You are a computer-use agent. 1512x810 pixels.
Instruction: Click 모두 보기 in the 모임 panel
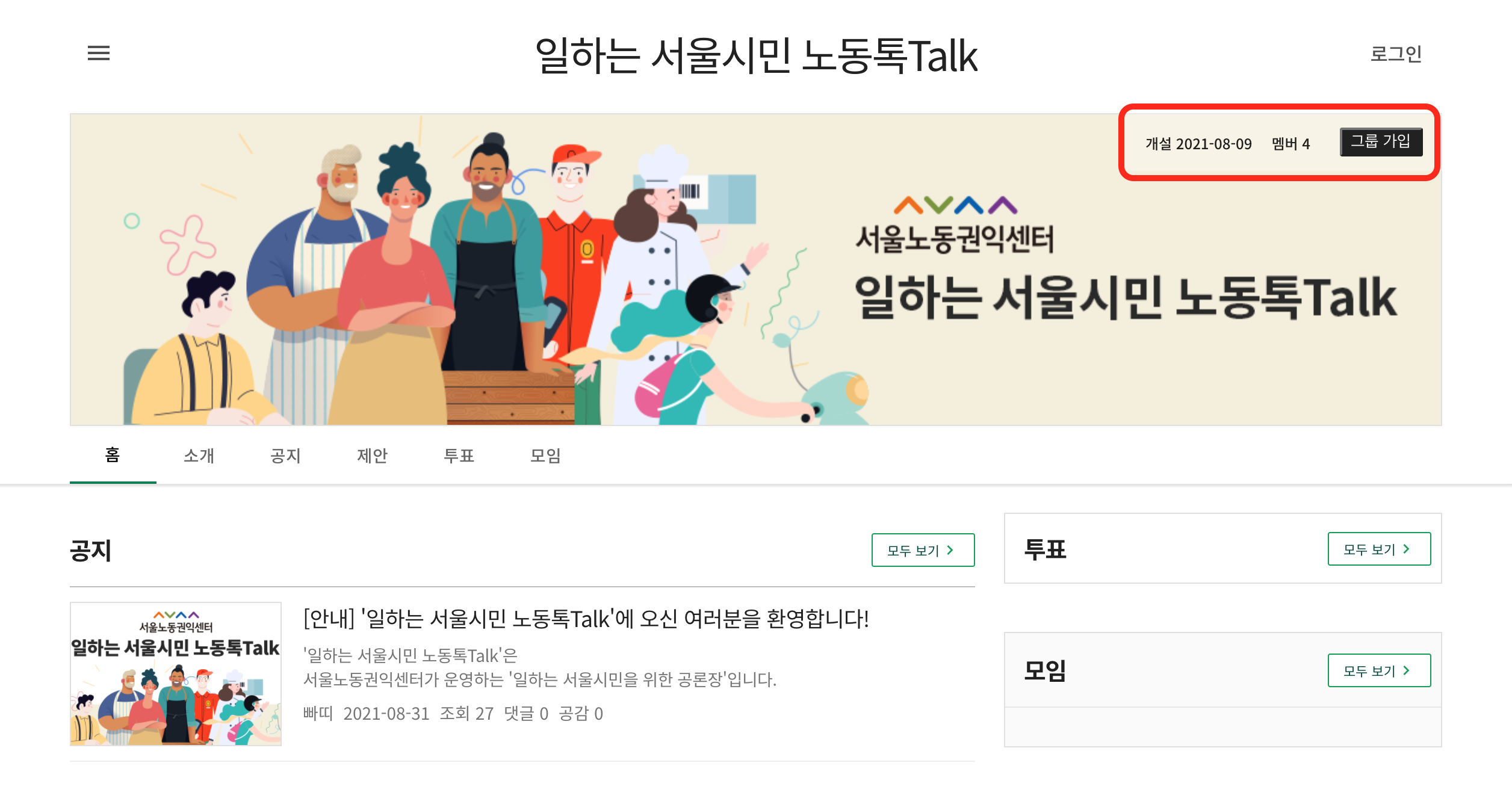pos(1379,670)
